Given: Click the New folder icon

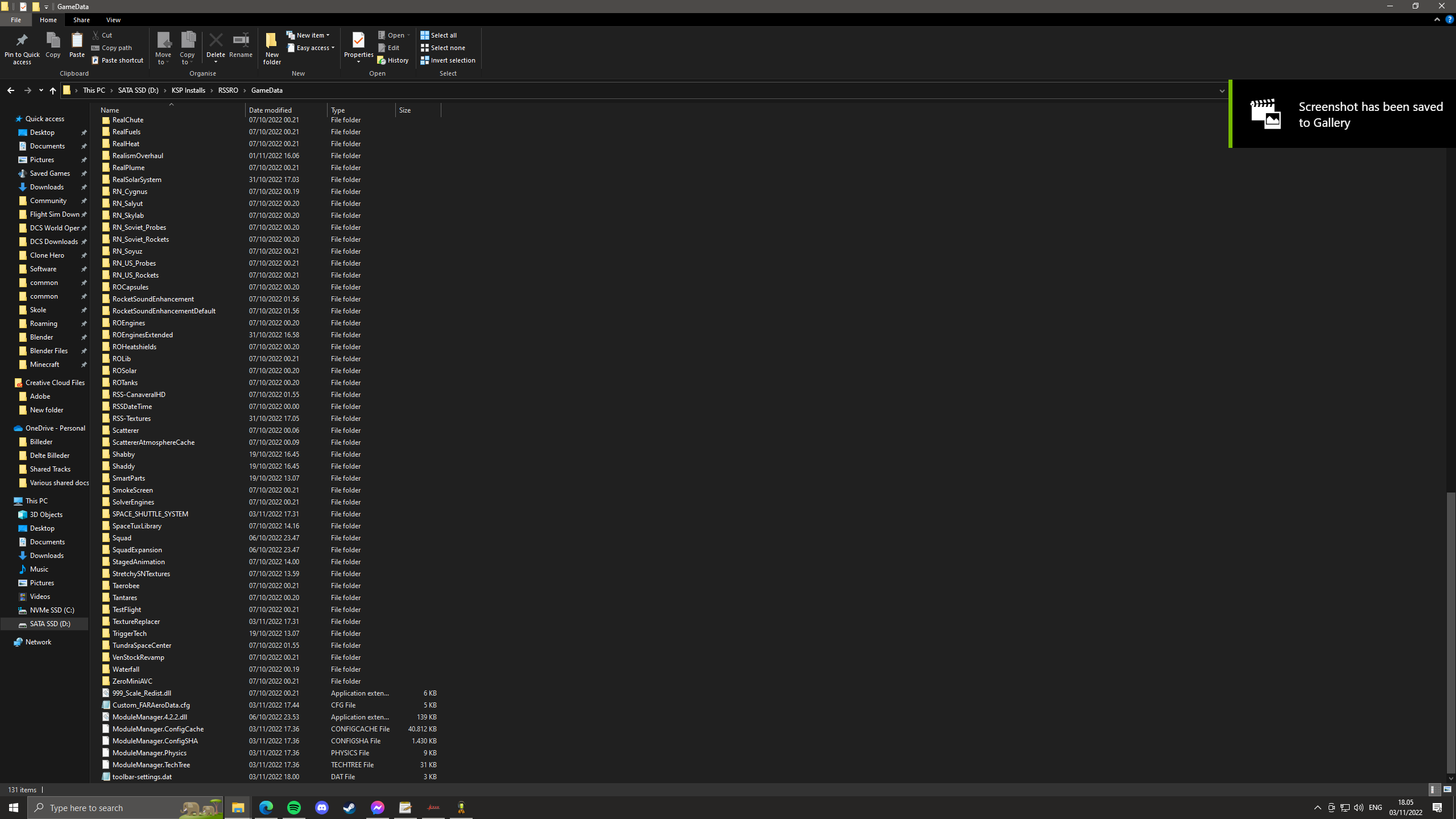Looking at the screenshot, I should coord(272,40).
